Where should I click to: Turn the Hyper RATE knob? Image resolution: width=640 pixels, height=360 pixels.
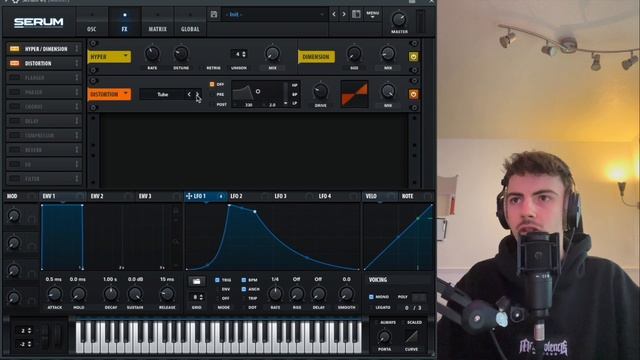pos(152,54)
